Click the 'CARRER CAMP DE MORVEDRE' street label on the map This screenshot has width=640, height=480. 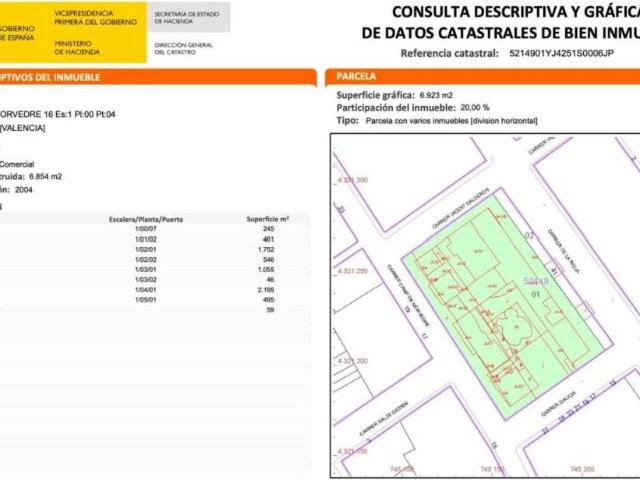[408, 296]
